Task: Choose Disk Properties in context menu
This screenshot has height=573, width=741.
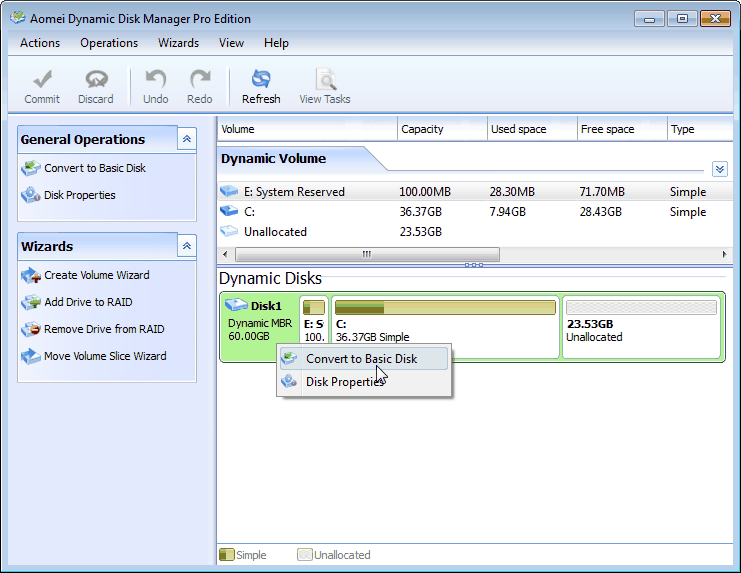Action: click(x=363, y=382)
